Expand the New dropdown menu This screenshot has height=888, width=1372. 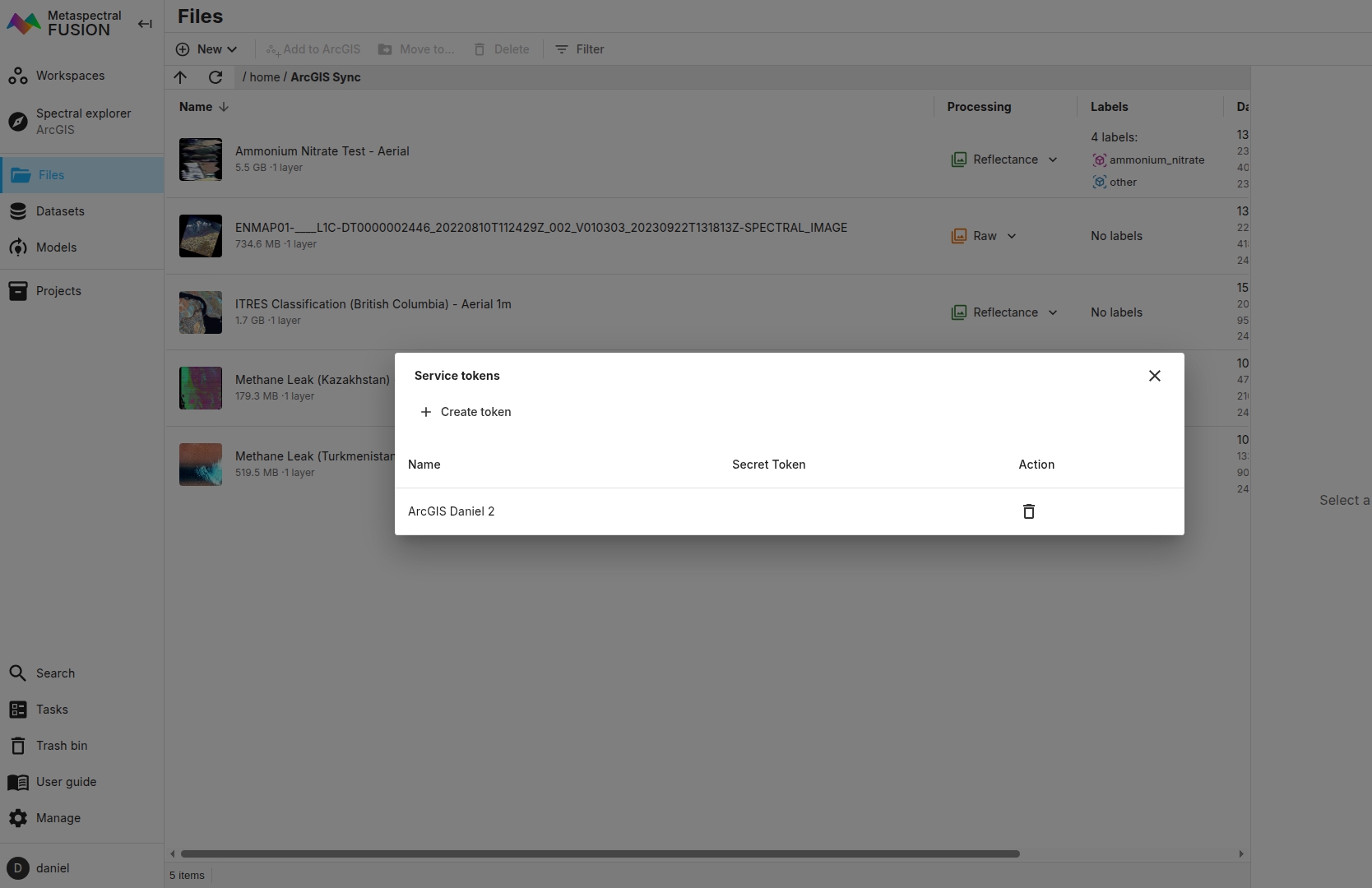[207, 49]
